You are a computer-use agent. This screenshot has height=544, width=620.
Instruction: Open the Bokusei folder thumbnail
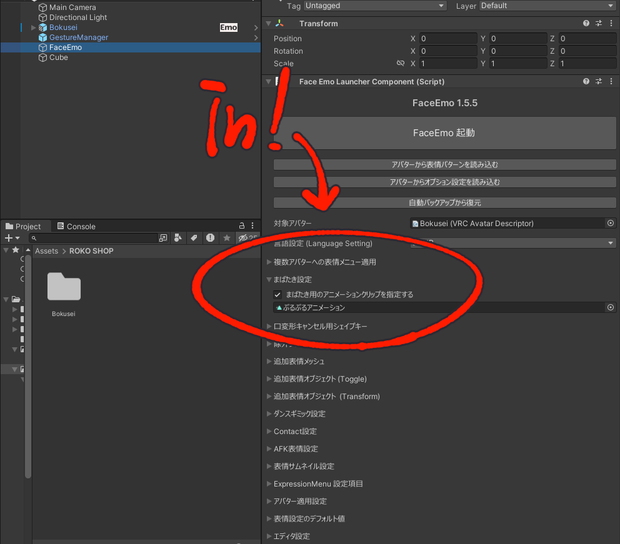click(x=64, y=287)
